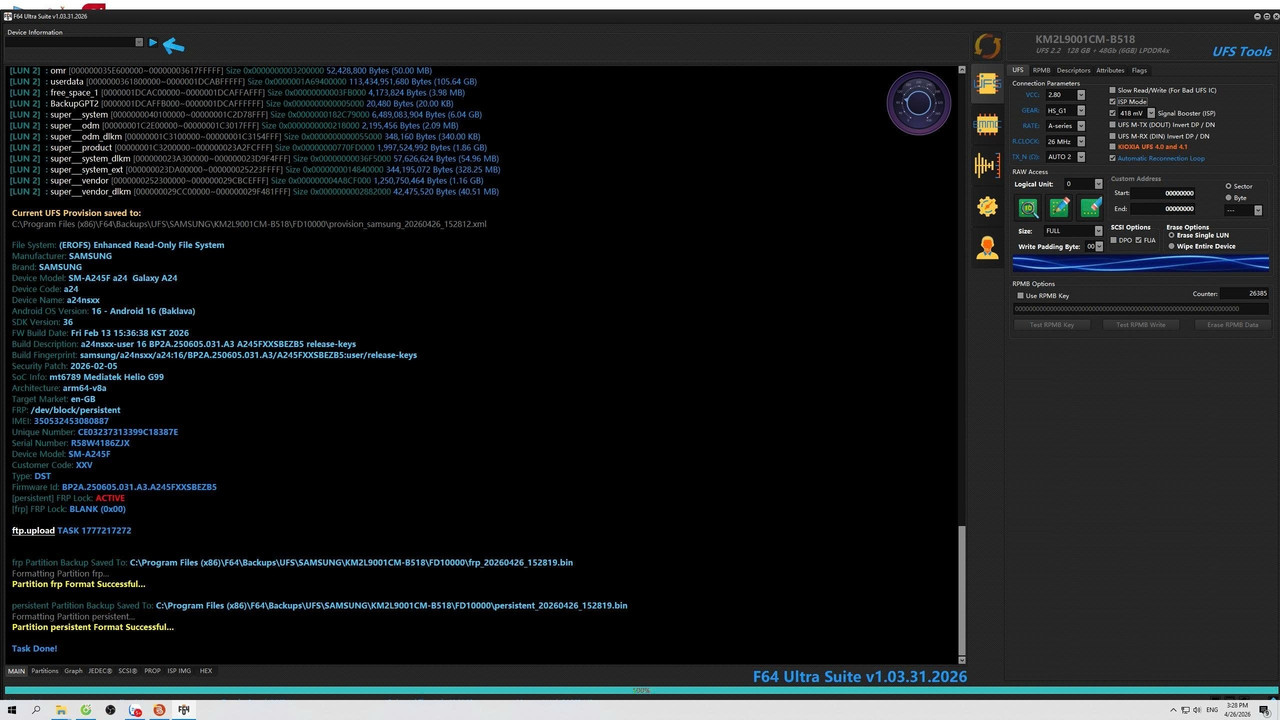
Task: Click the Test RPMB Key button
Action: tap(1052, 325)
